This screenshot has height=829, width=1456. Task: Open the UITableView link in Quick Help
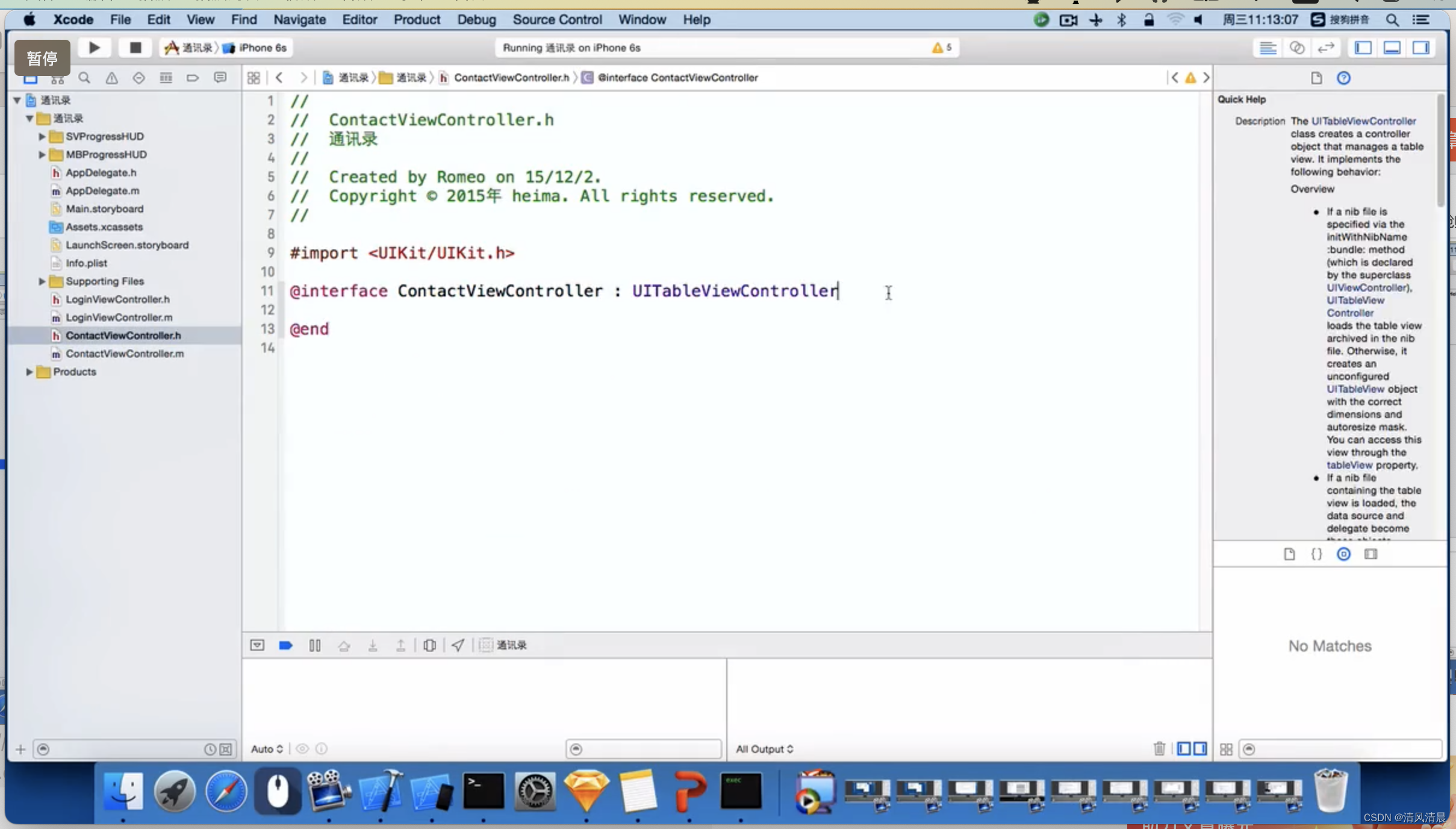click(1355, 389)
